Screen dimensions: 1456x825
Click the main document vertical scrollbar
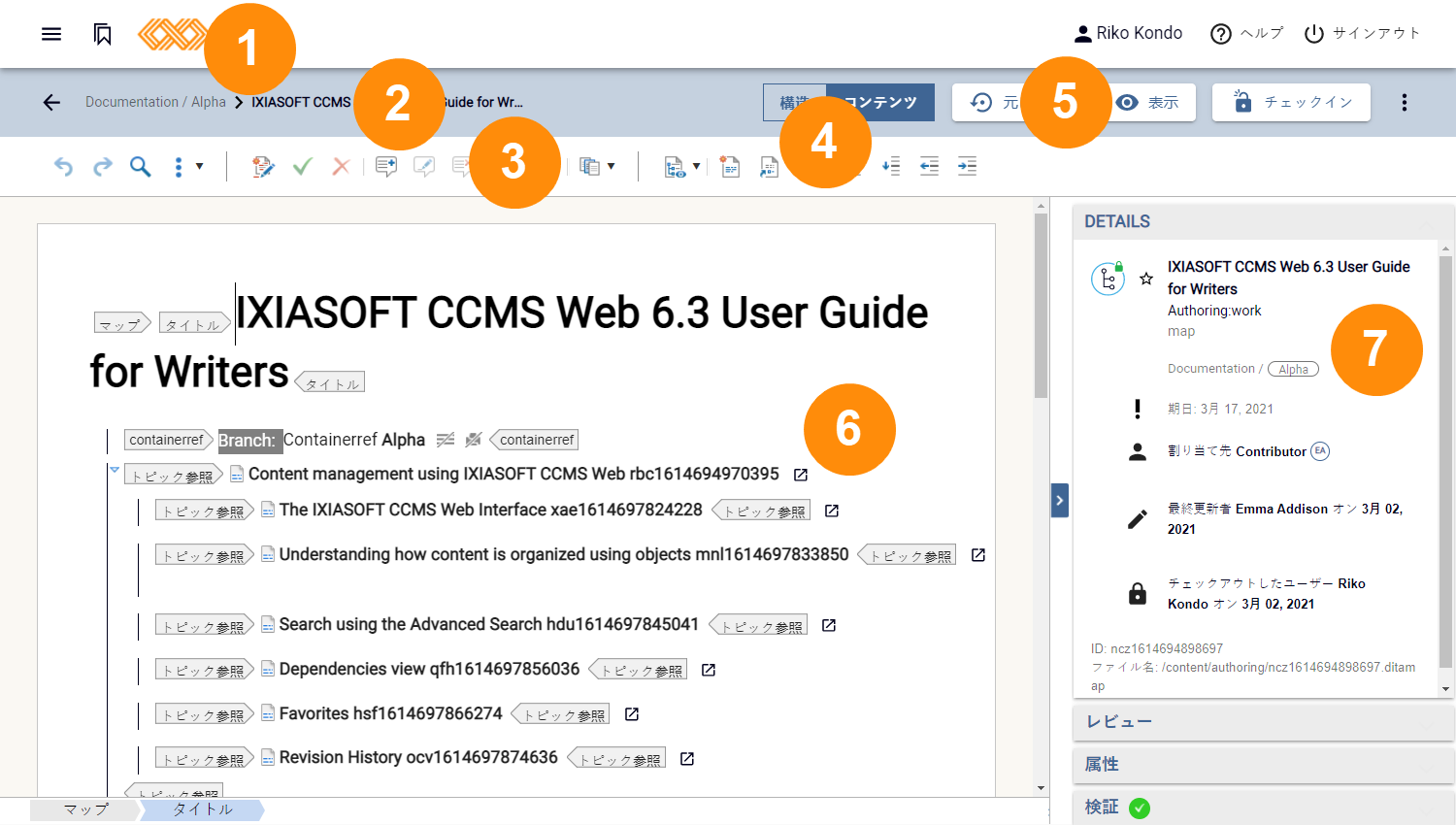1041,306
